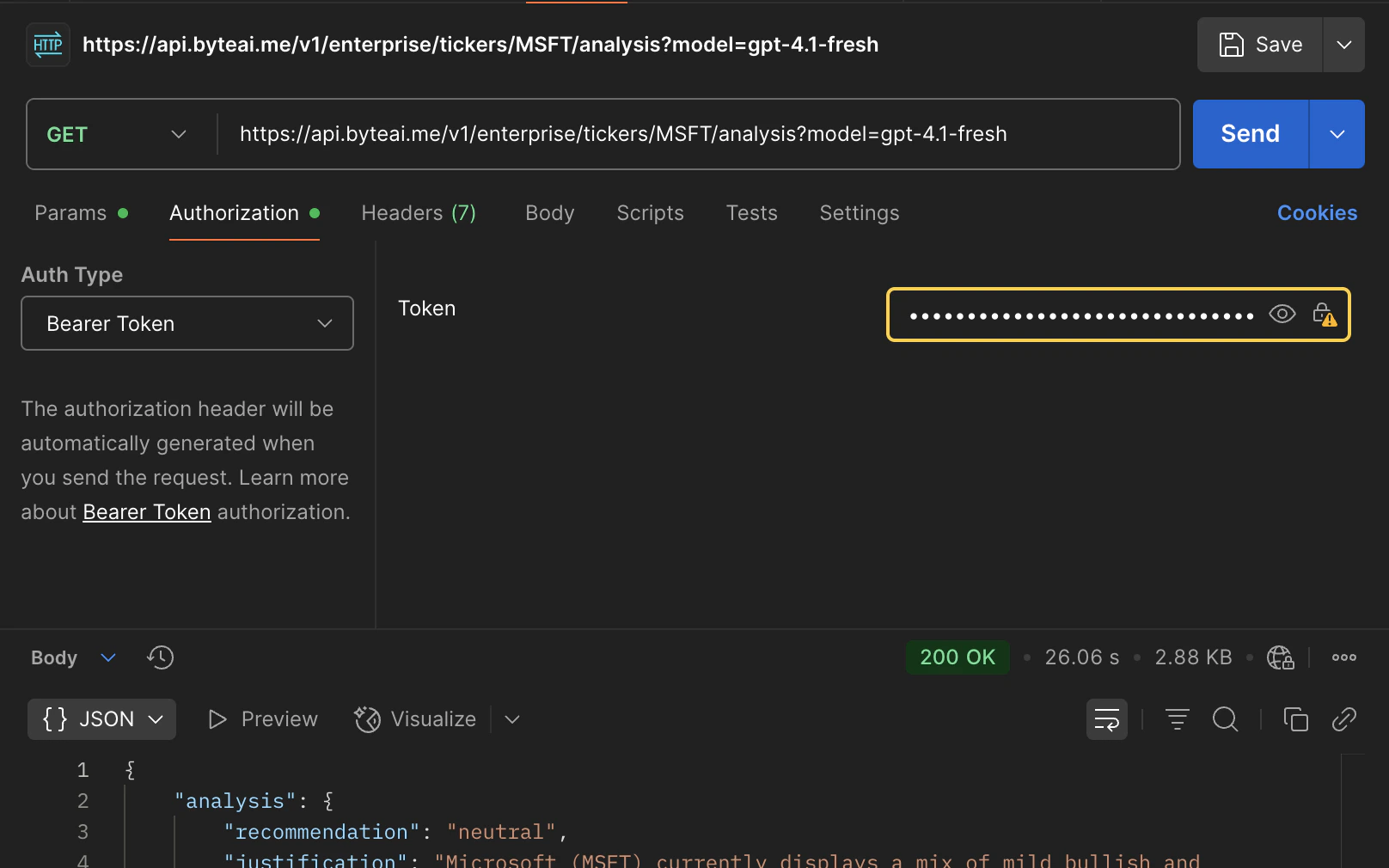The height and width of the screenshot is (868, 1389).
Task: Switch to the Authorization tab
Action: [x=244, y=213]
